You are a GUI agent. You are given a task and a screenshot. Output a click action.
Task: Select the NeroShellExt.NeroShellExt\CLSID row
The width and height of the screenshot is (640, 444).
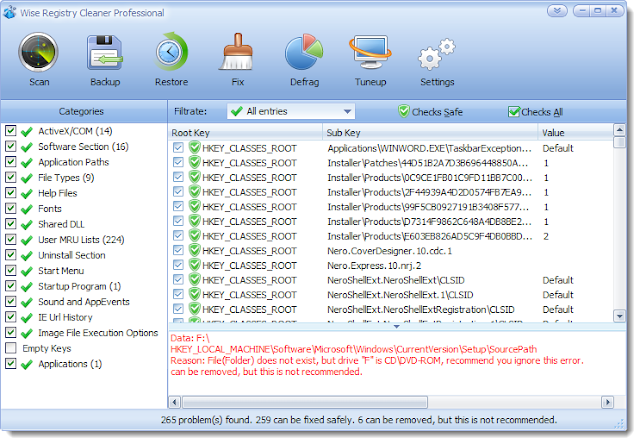(391, 280)
